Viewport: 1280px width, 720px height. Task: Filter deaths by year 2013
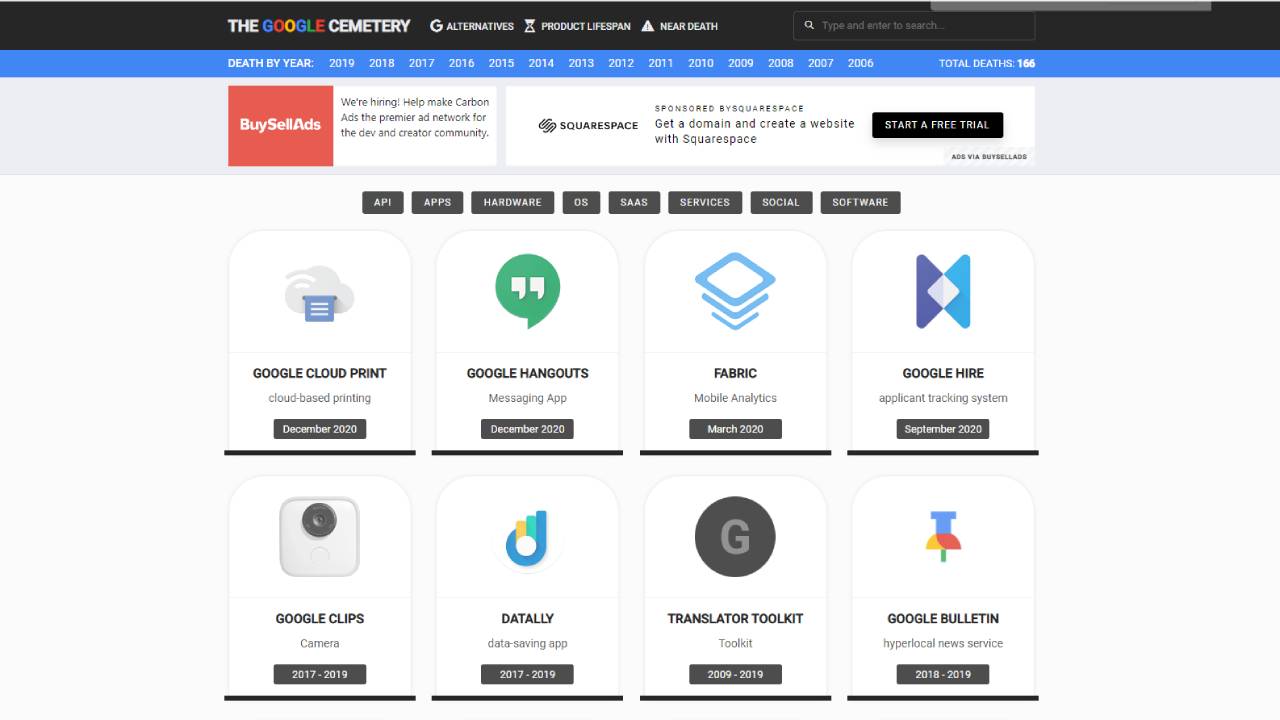coord(581,63)
